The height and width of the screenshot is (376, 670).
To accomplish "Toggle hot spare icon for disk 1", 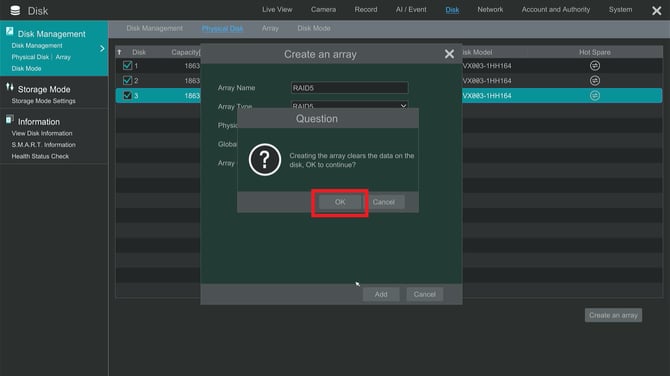I will click(594, 65).
